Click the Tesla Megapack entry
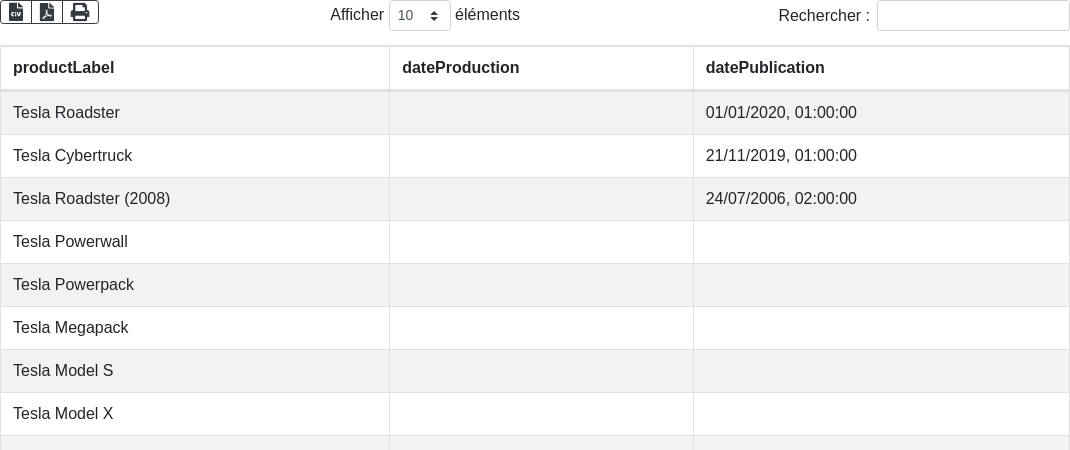Image resolution: width=1070 pixels, height=450 pixels. click(70, 328)
